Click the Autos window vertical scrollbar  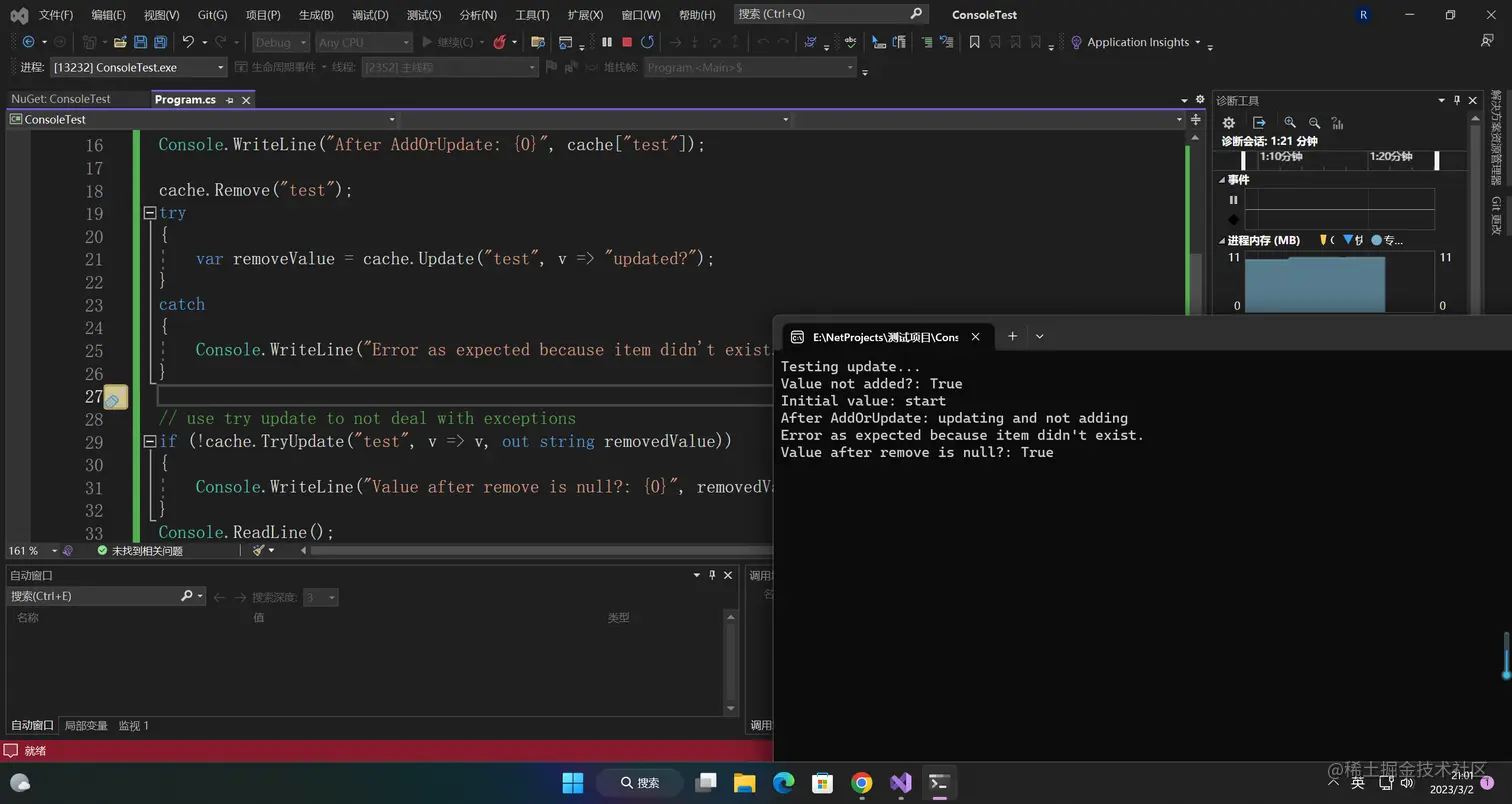coord(730,661)
